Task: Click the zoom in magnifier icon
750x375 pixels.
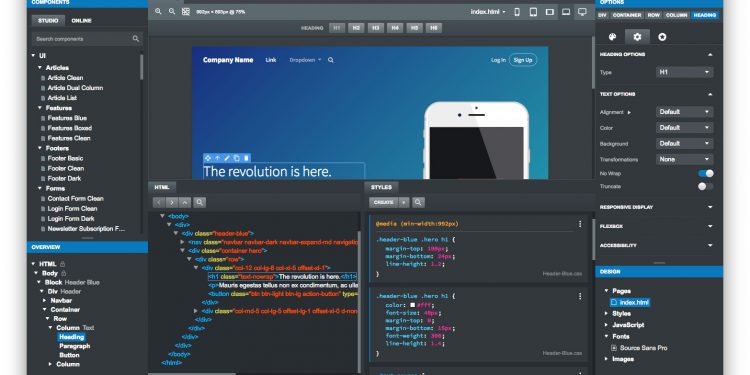Action: (158, 11)
